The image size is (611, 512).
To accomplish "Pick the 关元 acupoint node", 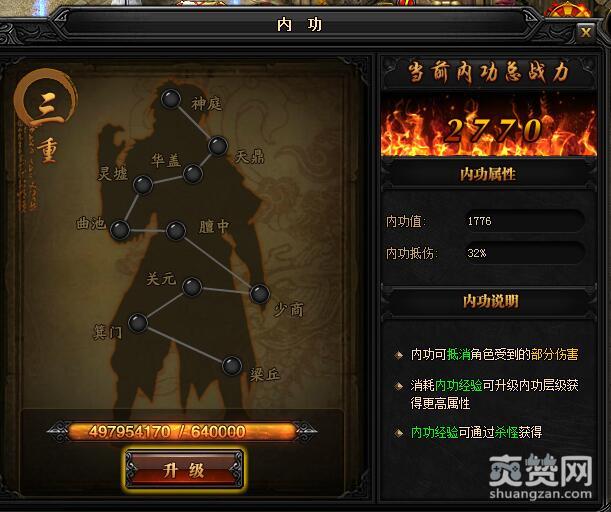I will pyautogui.click(x=192, y=287).
